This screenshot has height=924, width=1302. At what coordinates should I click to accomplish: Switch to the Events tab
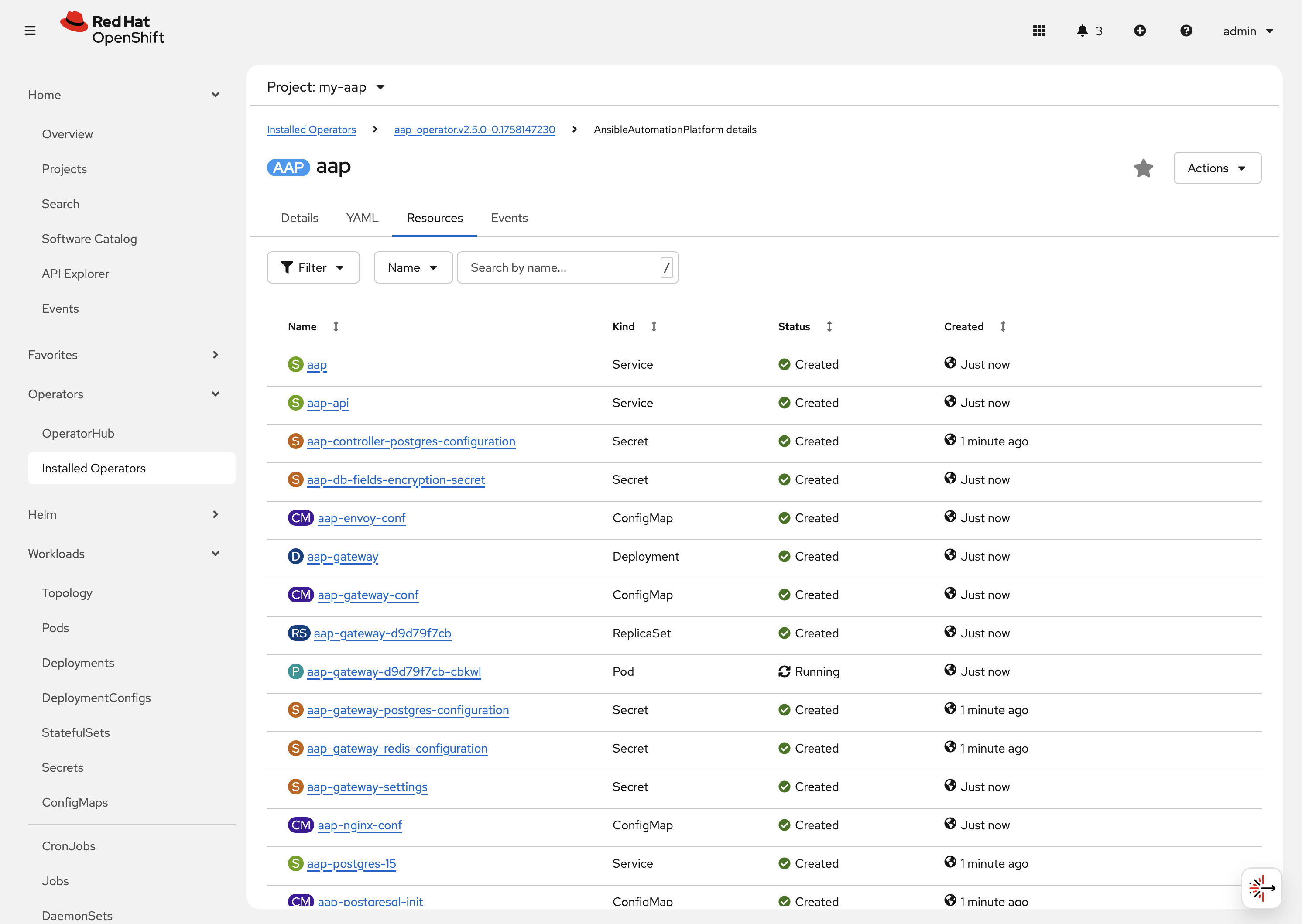pos(509,217)
